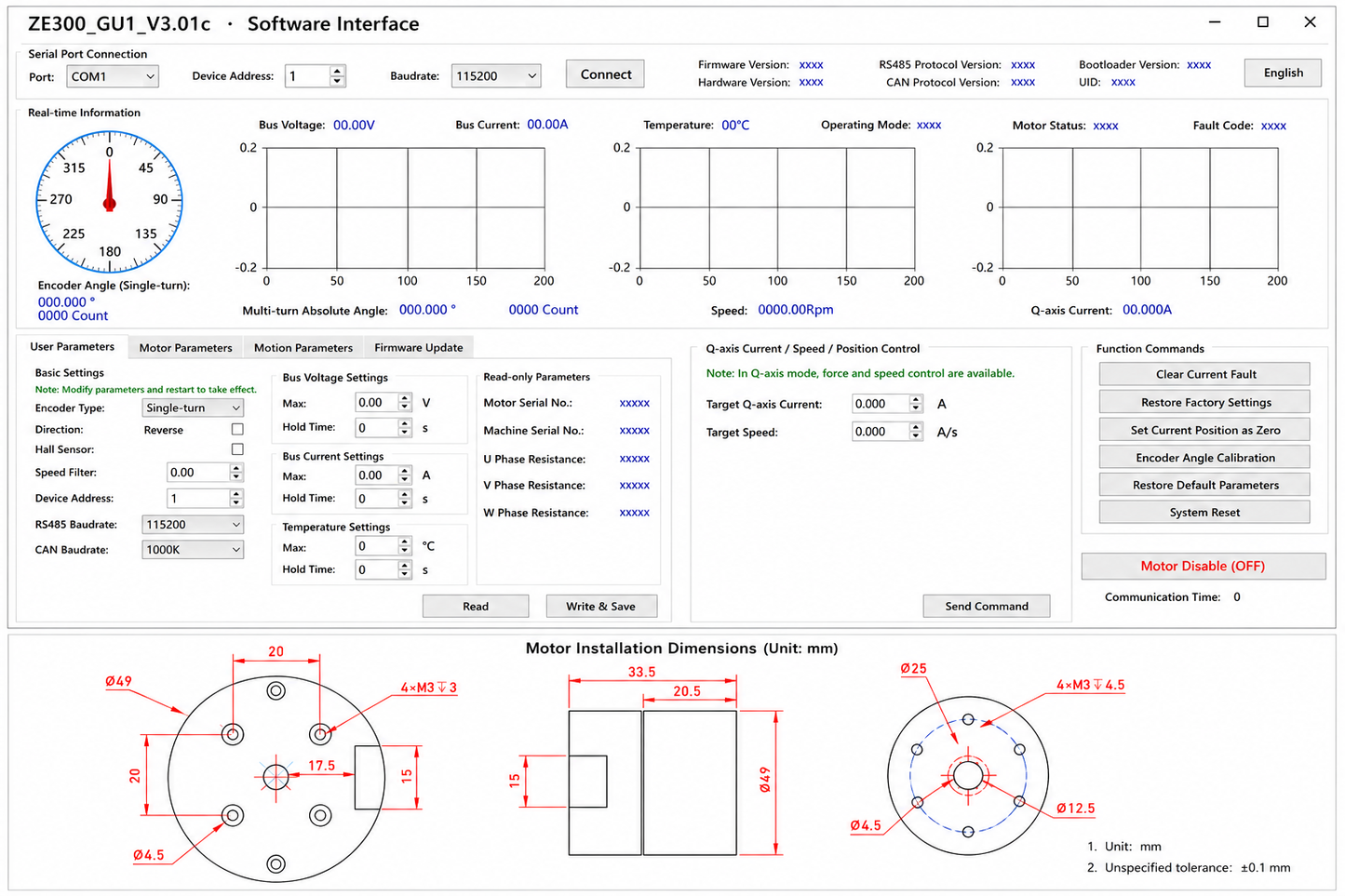Open the CAN Baudrate 1000K dropdown
The width and height of the screenshot is (1345, 896).
coord(193,550)
